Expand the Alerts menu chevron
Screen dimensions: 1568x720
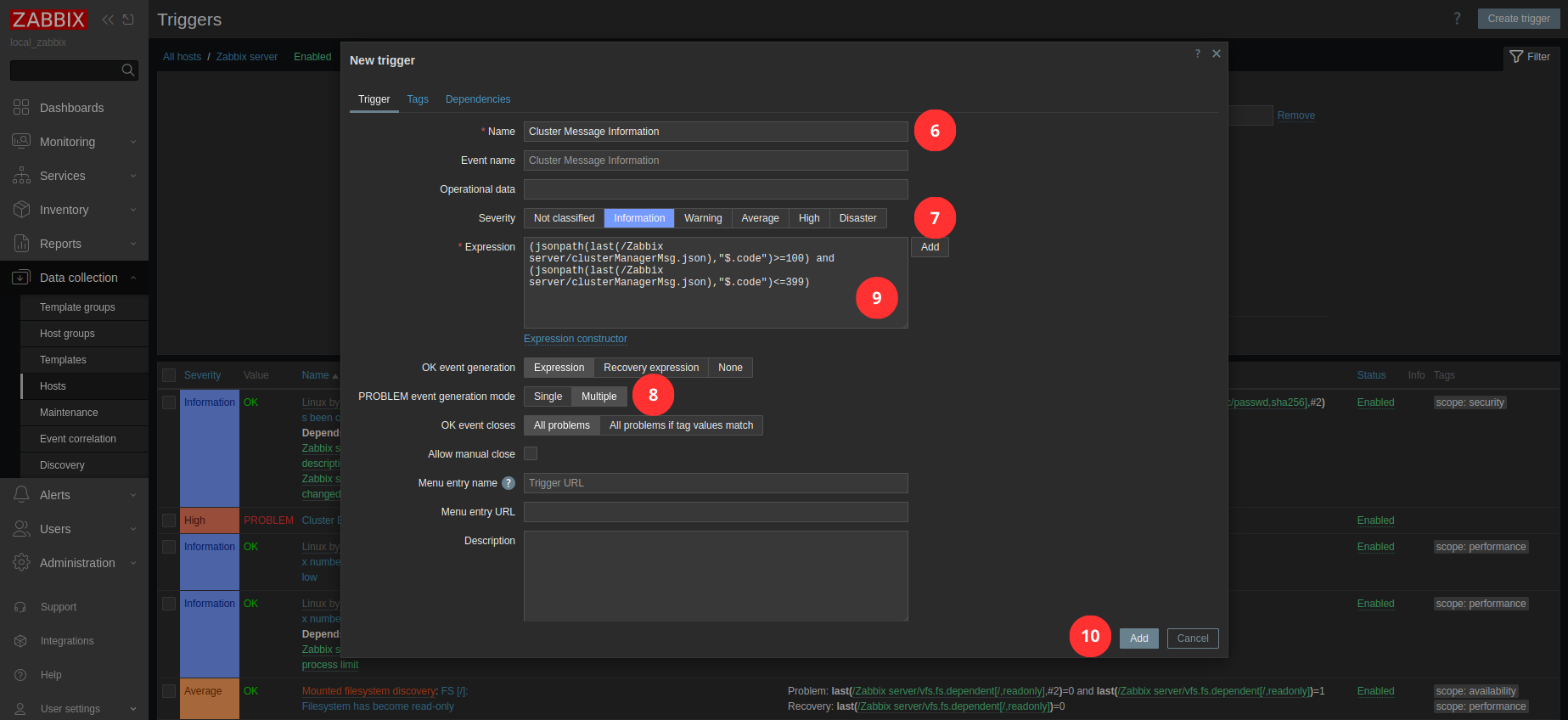[x=133, y=495]
